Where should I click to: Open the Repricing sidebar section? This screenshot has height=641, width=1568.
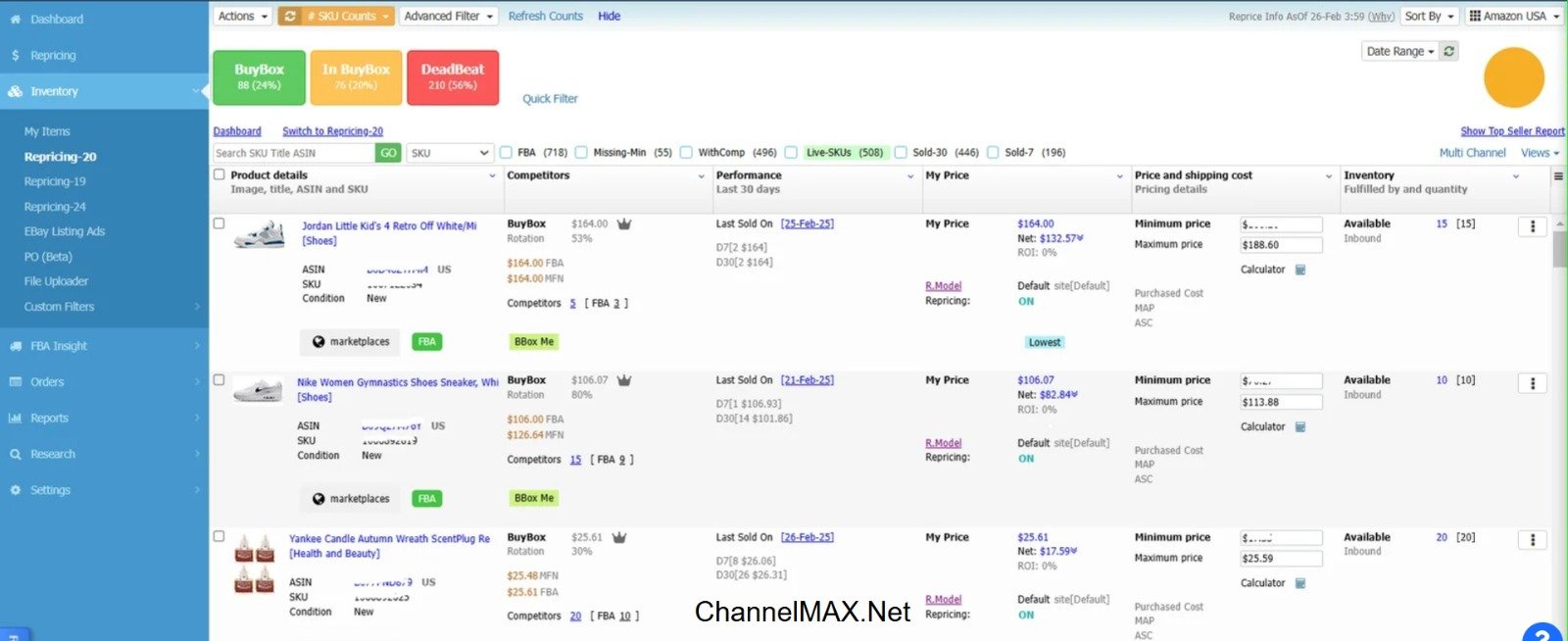53,56
